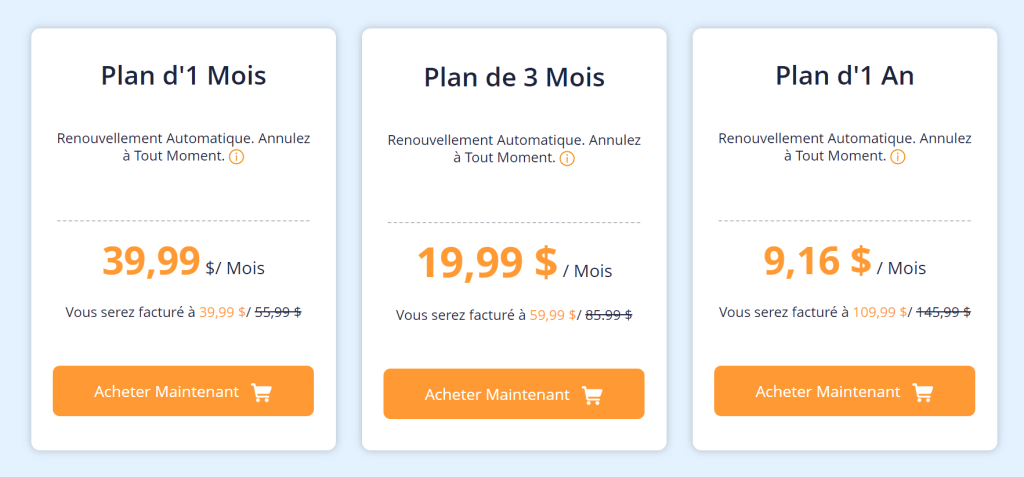Buy the Plan de 3 Mois via Acheter Maintenant
This screenshot has width=1024, height=477.
514,394
